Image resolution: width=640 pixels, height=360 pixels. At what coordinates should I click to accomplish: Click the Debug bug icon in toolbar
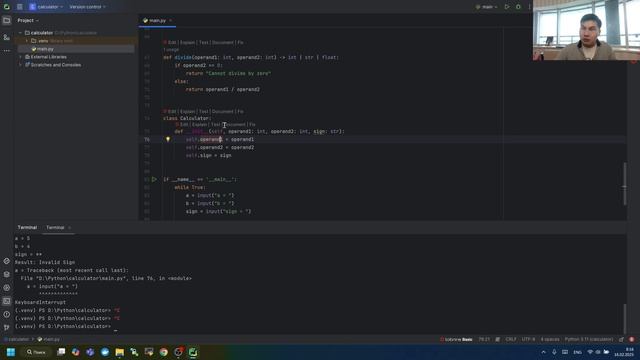pyautogui.click(x=518, y=7)
